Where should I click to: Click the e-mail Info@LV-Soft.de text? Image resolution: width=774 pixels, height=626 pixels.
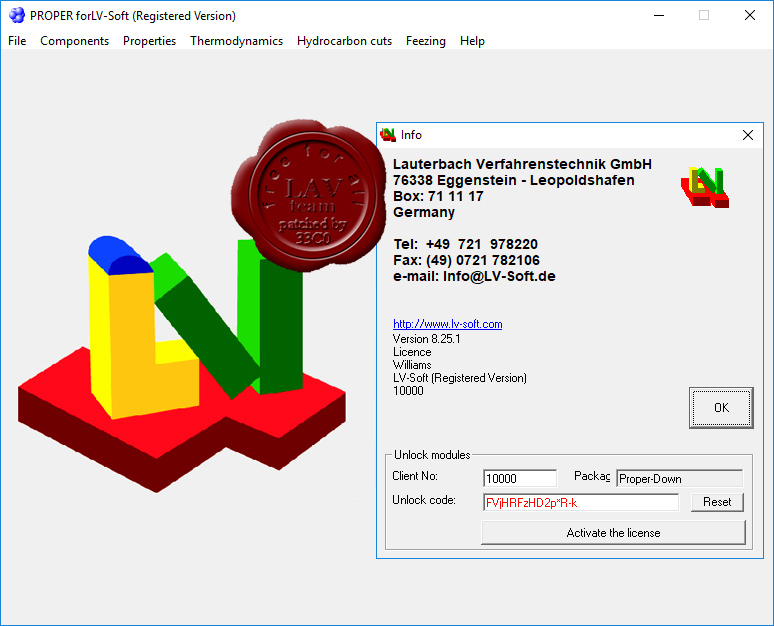[x=474, y=276]
